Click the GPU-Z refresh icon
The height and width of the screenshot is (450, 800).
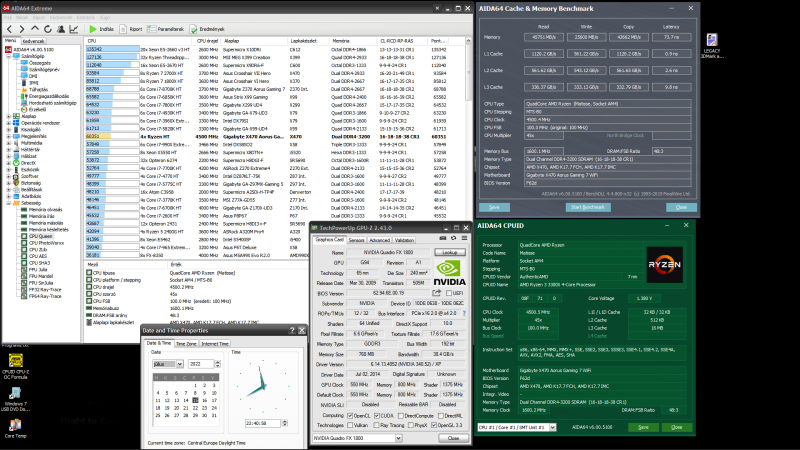pos(453,238)
